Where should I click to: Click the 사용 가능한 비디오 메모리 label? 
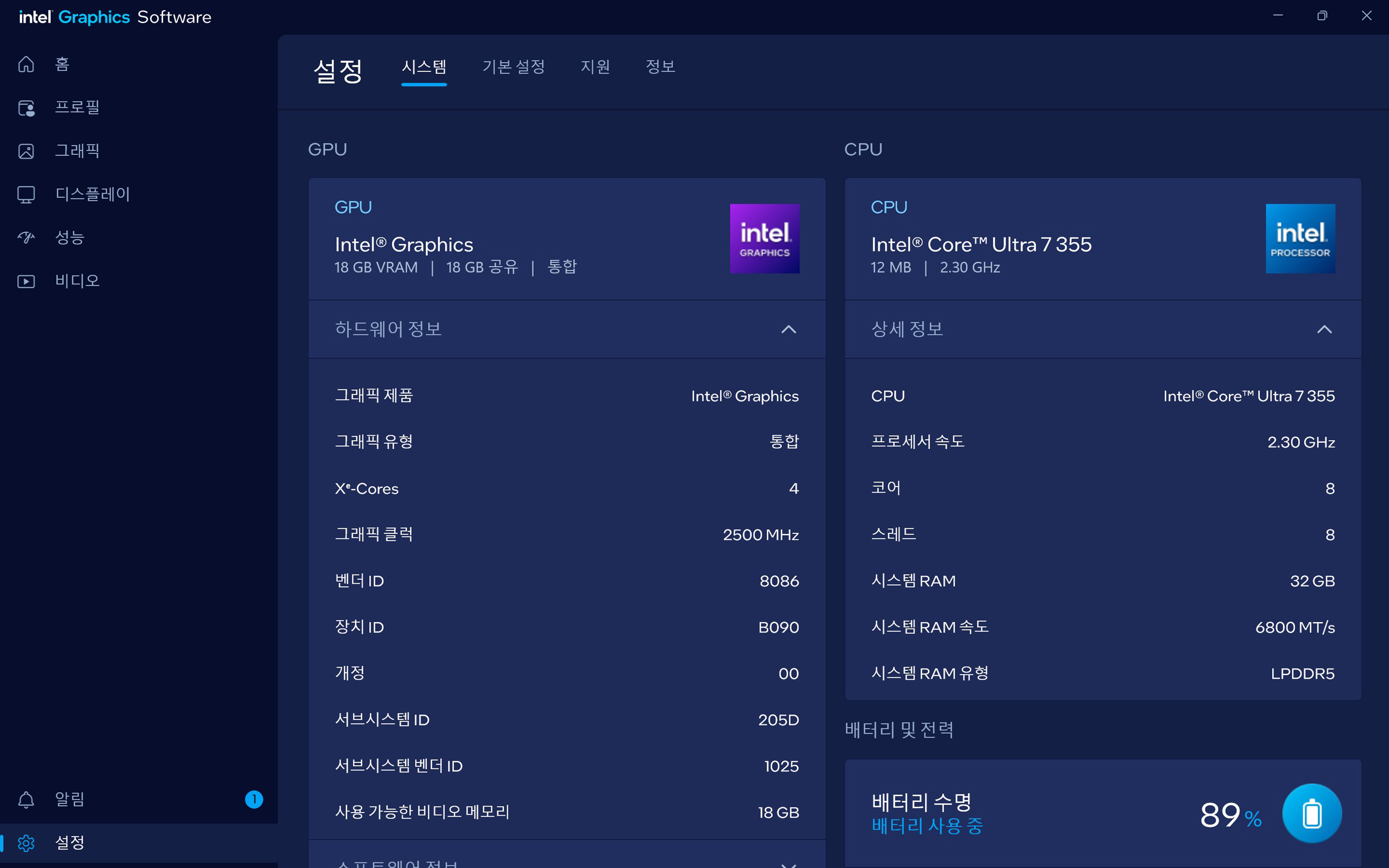(x=422, y=812)
